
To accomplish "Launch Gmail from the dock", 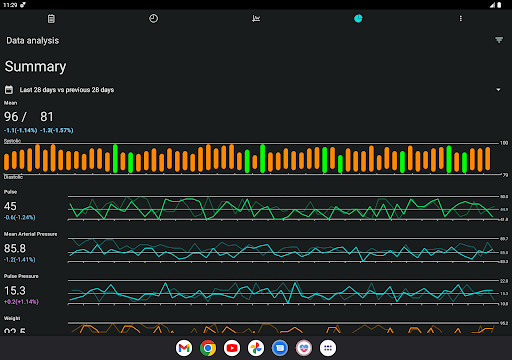I will point(184,348).
